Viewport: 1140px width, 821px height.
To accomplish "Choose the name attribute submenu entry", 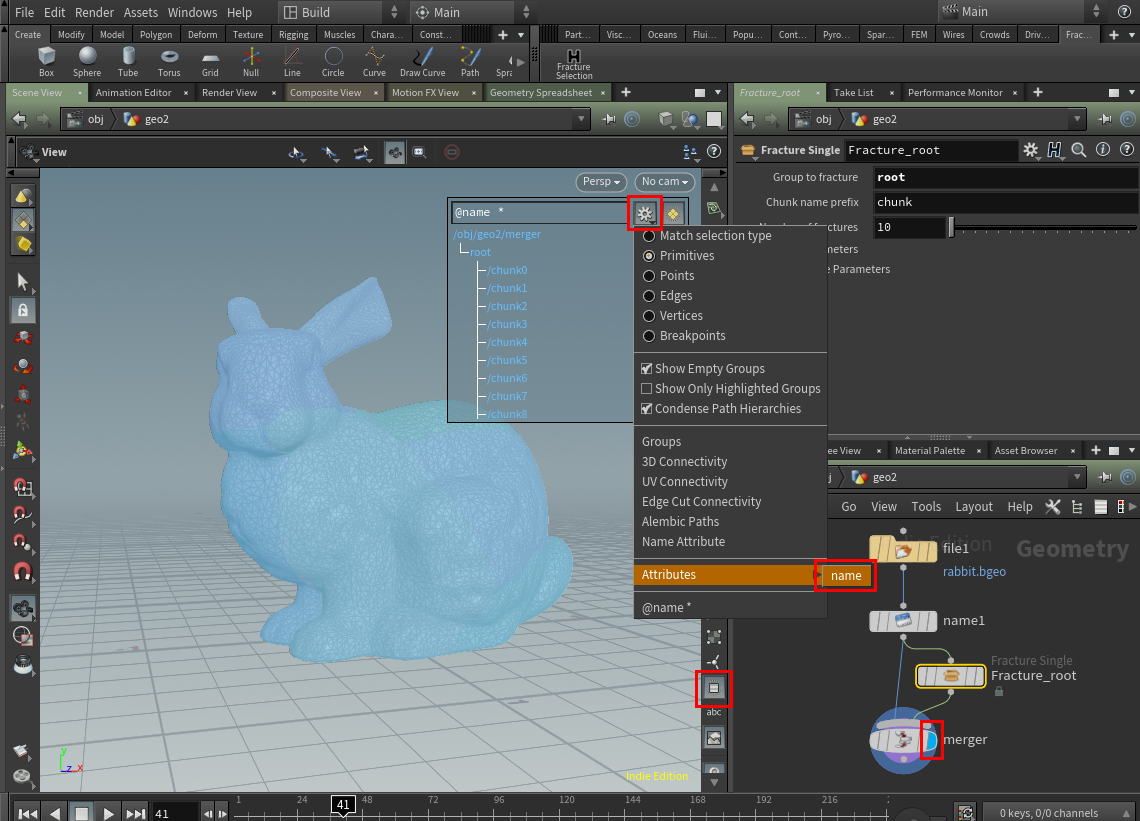I will pyautogui.click(x=845, y=576).
